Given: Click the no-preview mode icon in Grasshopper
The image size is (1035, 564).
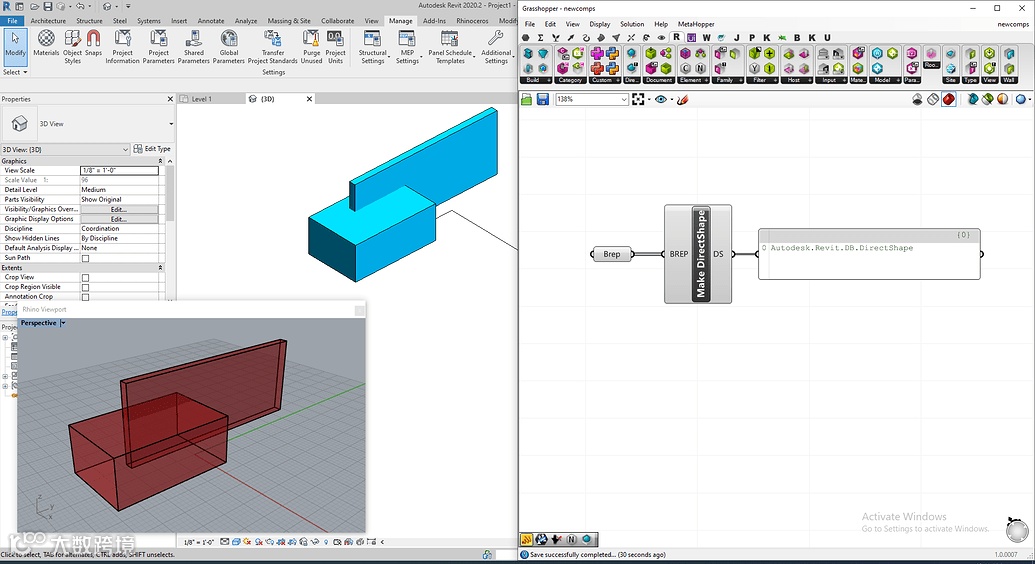Looking at the screenshot, I should (x=917, y=99).
